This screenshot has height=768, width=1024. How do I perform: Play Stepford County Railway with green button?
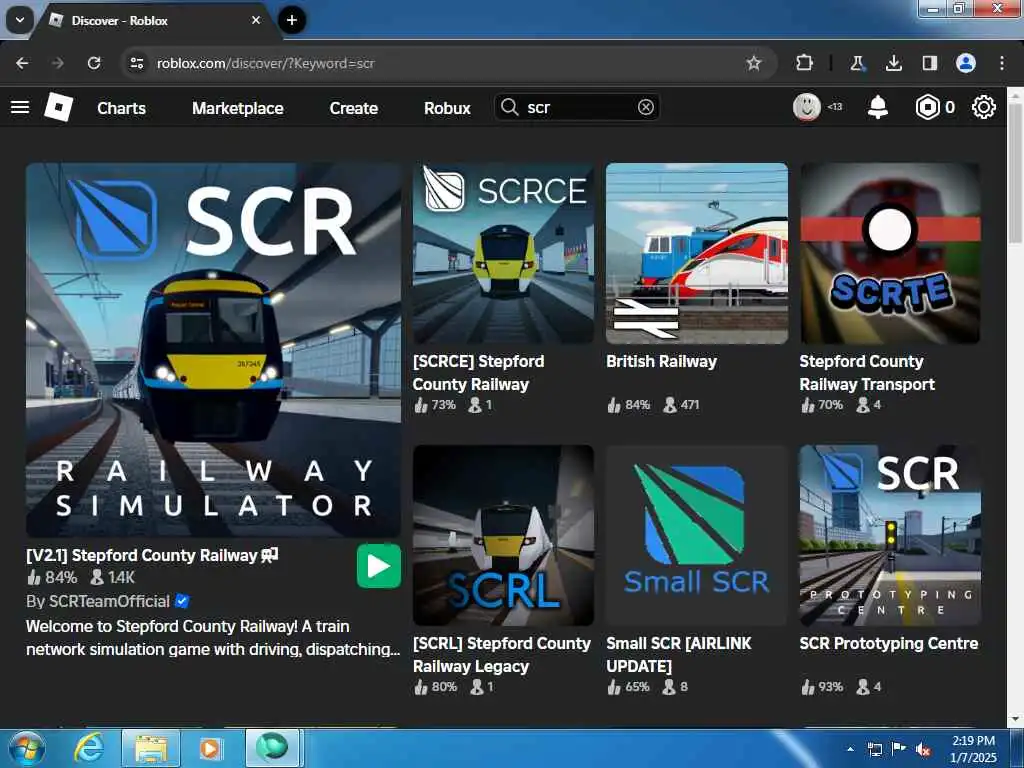(x=379, y=566)
